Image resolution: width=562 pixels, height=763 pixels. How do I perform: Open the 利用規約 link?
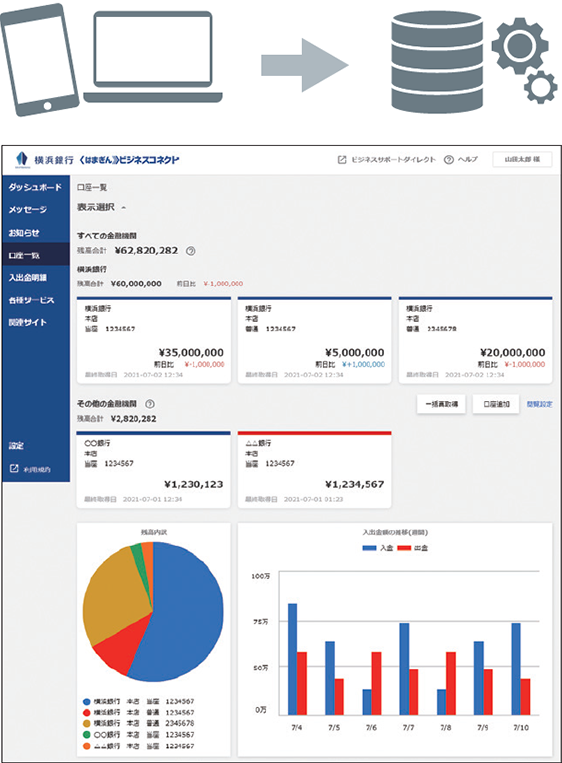(37, 469)
